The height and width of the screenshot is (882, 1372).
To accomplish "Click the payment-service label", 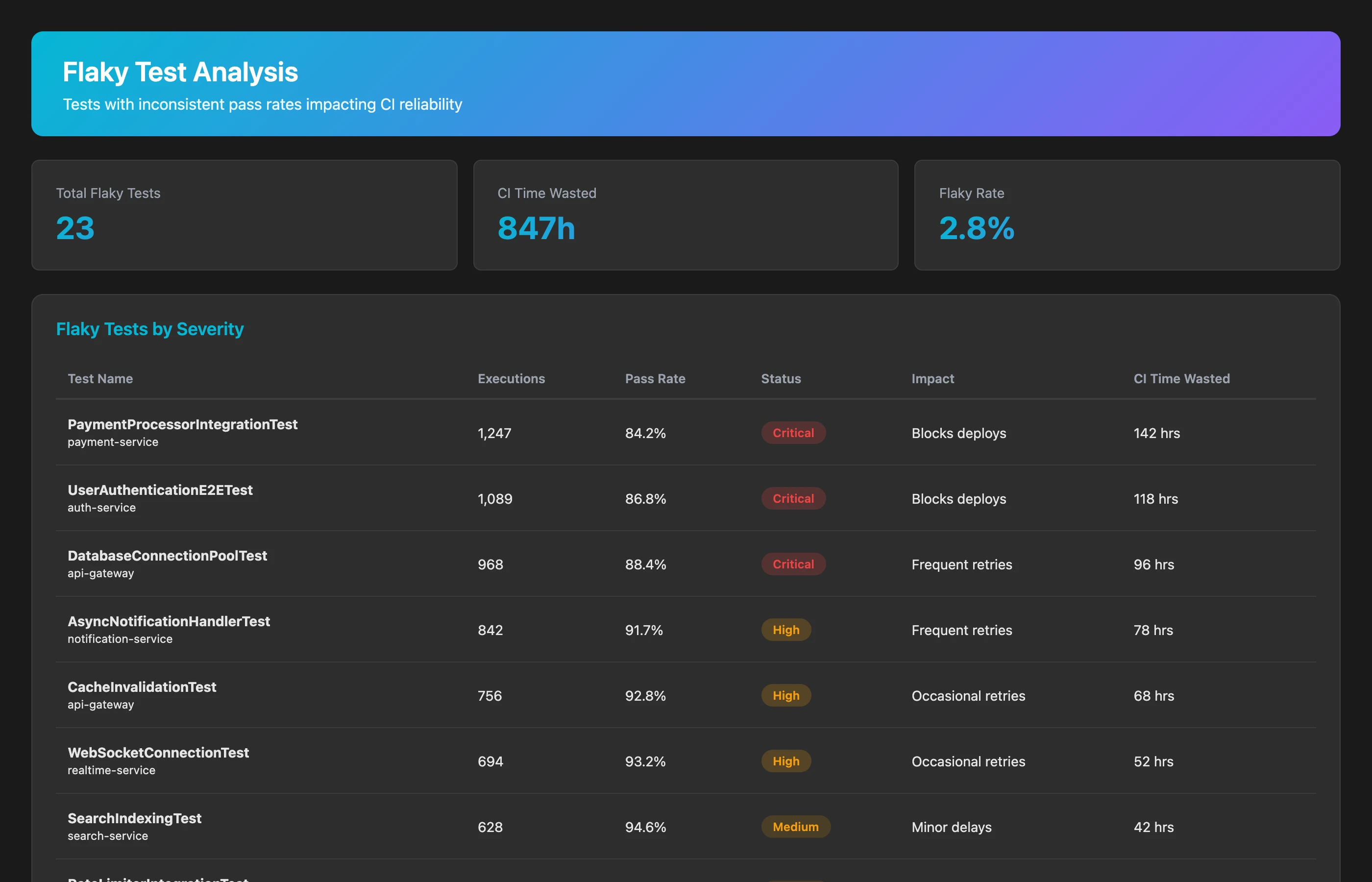I will pos(113,442).
